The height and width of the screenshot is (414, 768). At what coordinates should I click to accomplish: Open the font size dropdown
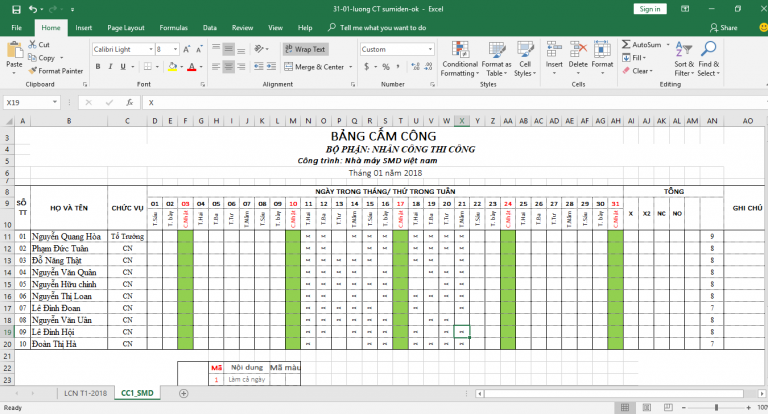tap(175, 49)
